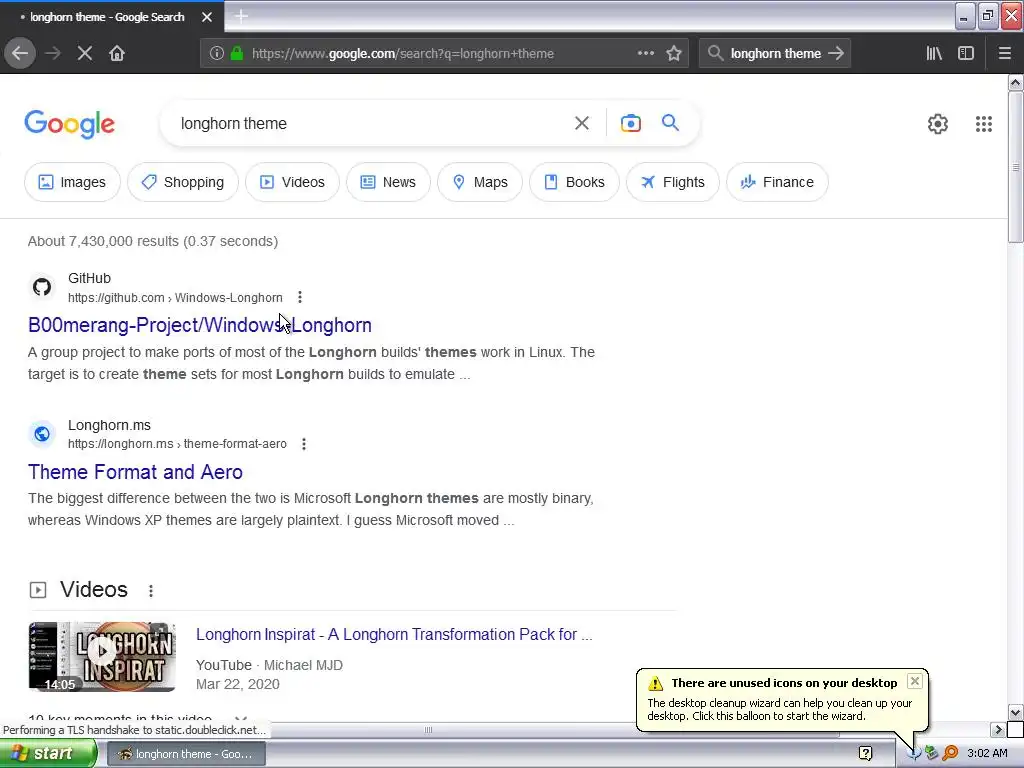The width and height of the screenshot is (1024, 768).
Task: Bookmark this page with the star icon
Action: (674, 54)
